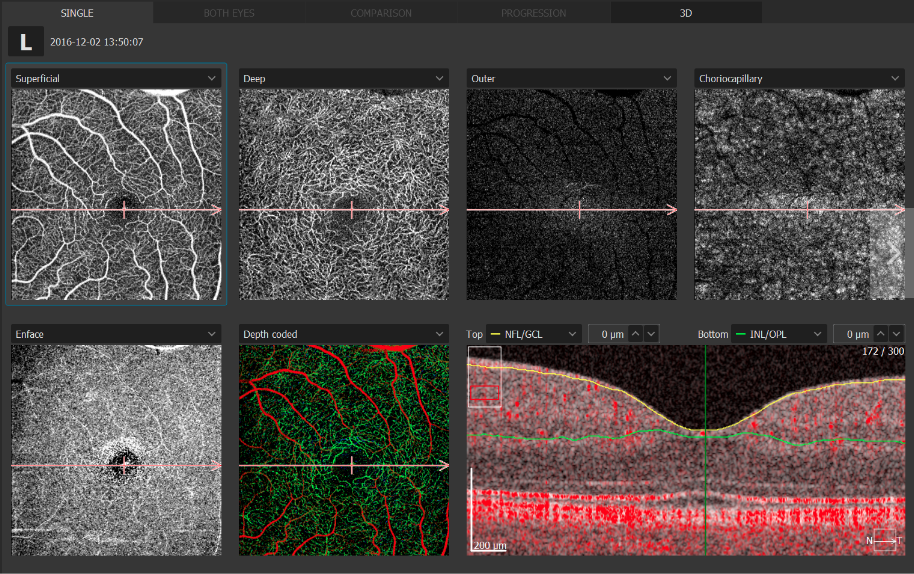Viewport: 914px width, 574px height.
Task: Click the Depth coded angiography image
Action: pos(343,450)
